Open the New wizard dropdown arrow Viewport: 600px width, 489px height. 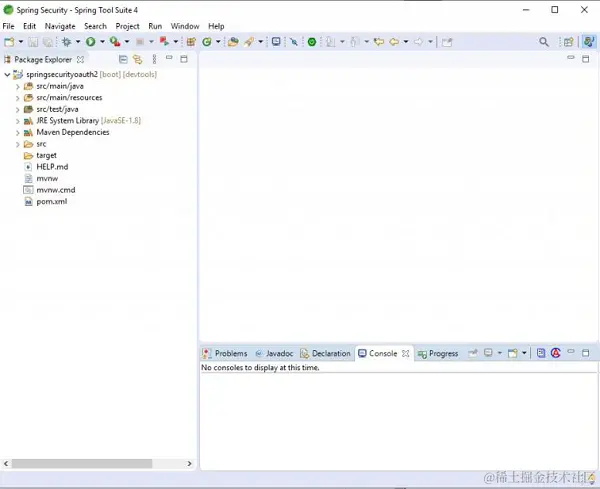(x=21, y=42)
